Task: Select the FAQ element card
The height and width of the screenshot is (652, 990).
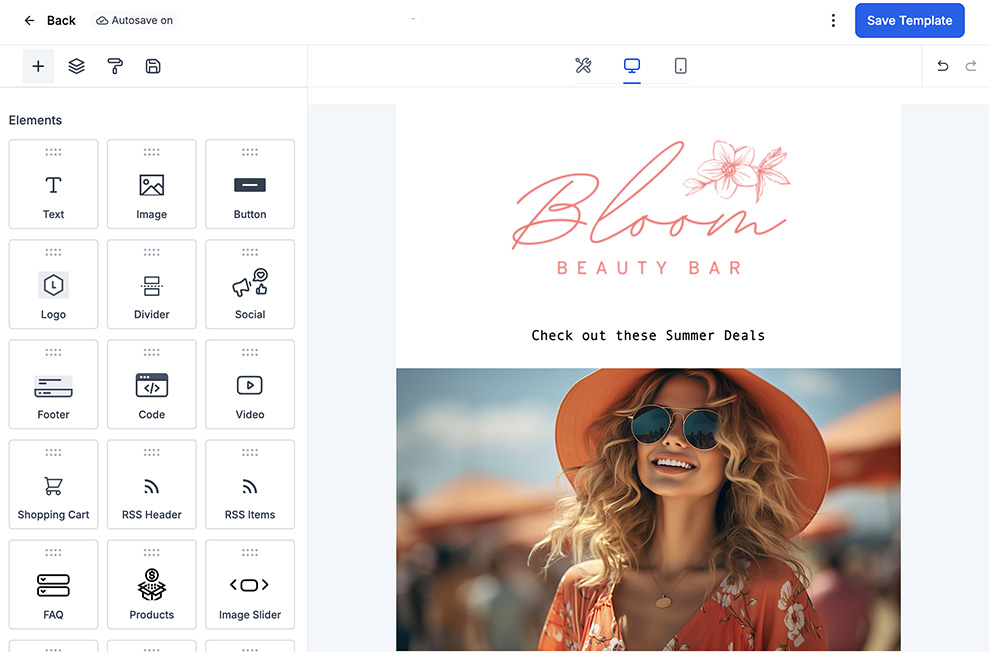Action: pos(52,584)
